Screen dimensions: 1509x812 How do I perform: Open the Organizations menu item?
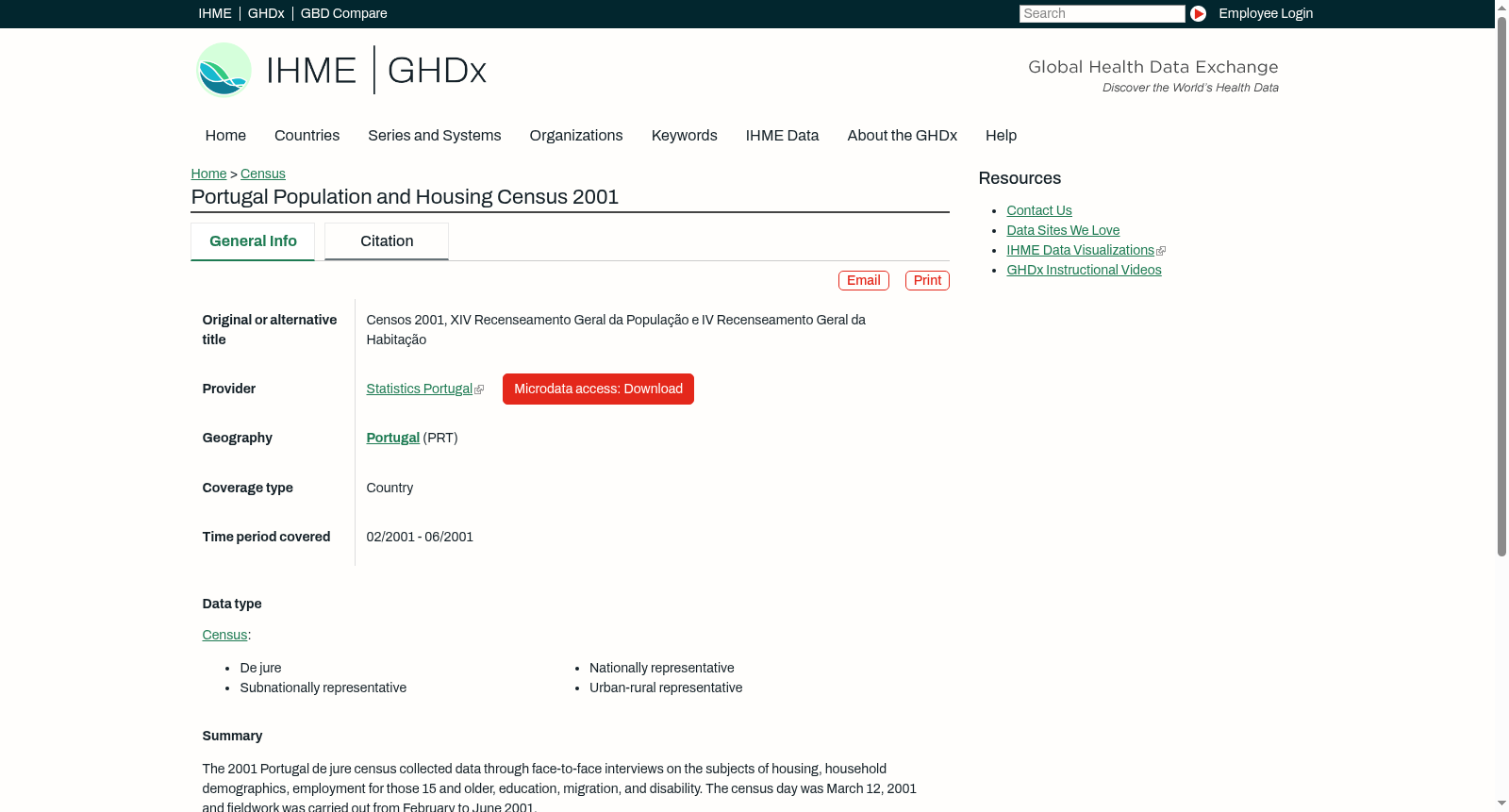(x=576, y=135)
